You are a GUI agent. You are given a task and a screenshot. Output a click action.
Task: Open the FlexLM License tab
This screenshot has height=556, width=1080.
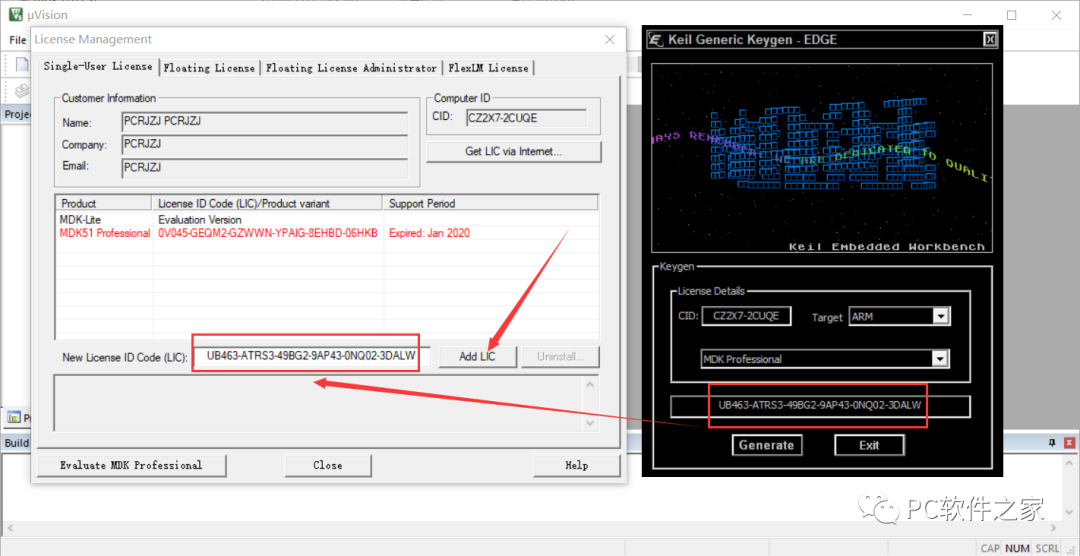click(x=488, y=68)
